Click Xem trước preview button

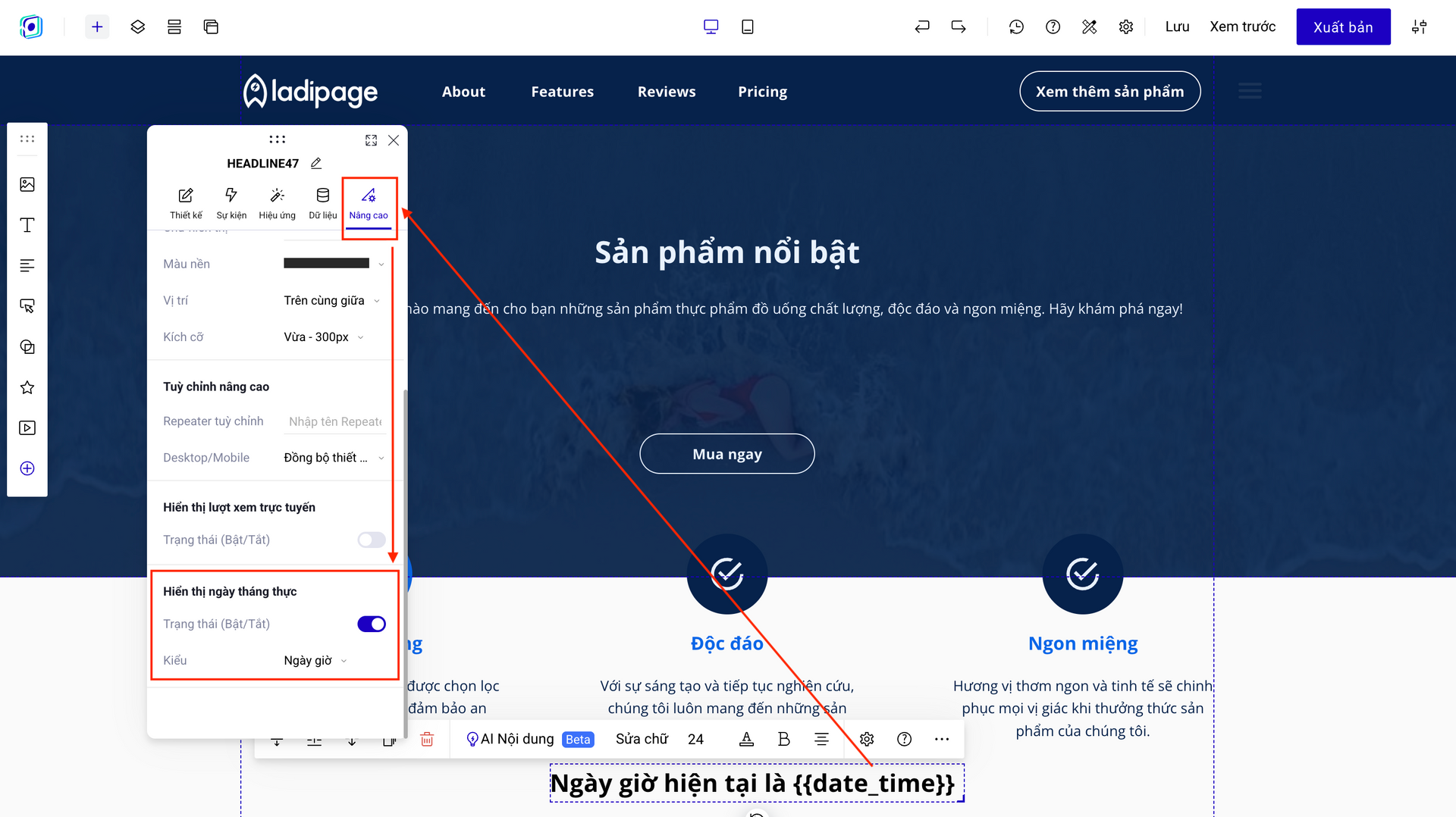(1242, 27)
